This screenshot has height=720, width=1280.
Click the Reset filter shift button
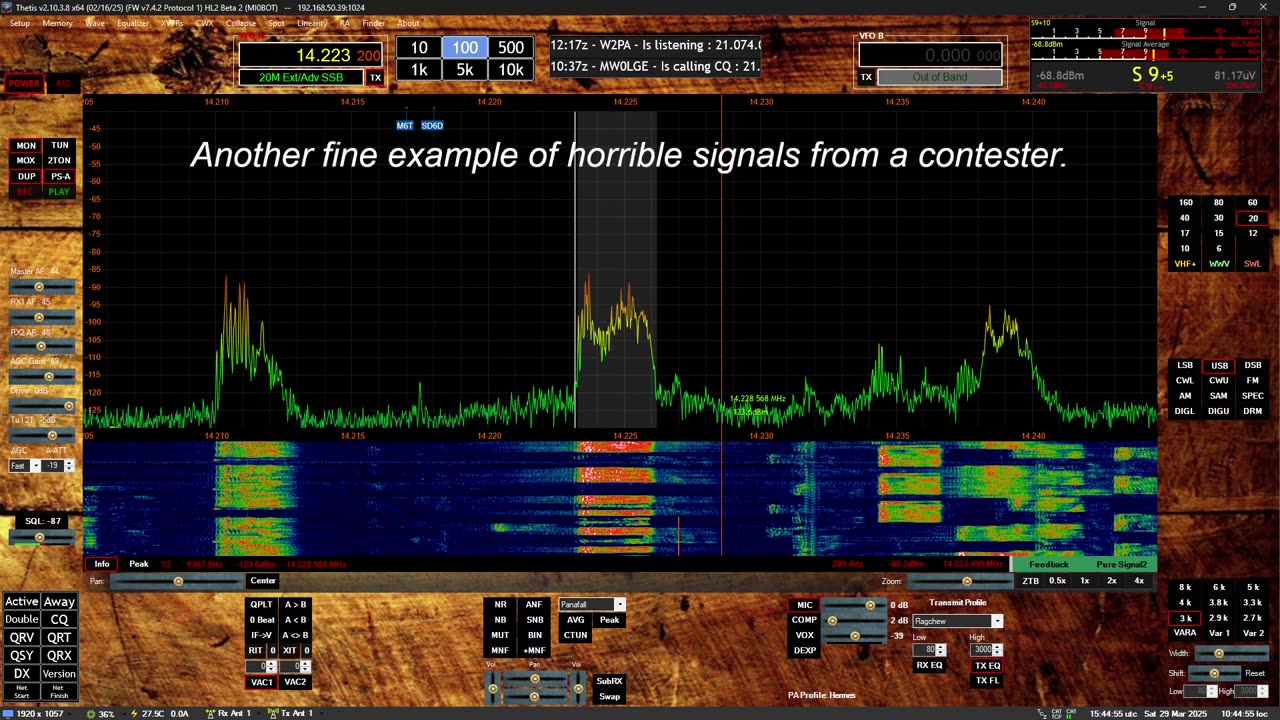pos(1255,673)
